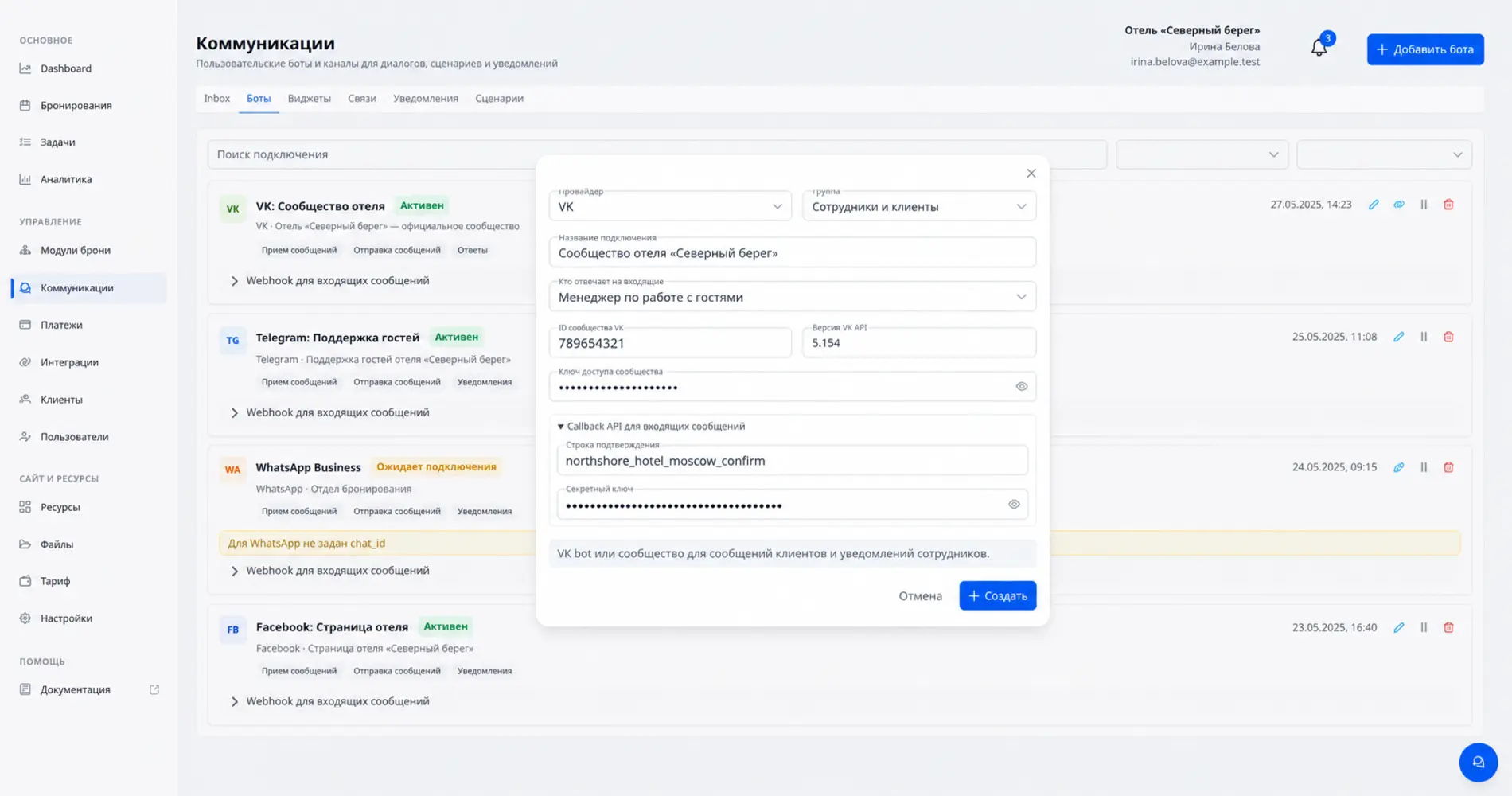Pause the Telegram: Поддержка гостей bot
The height and width of the screenshot is (796, 1512).
click(x=1424, y=337)
